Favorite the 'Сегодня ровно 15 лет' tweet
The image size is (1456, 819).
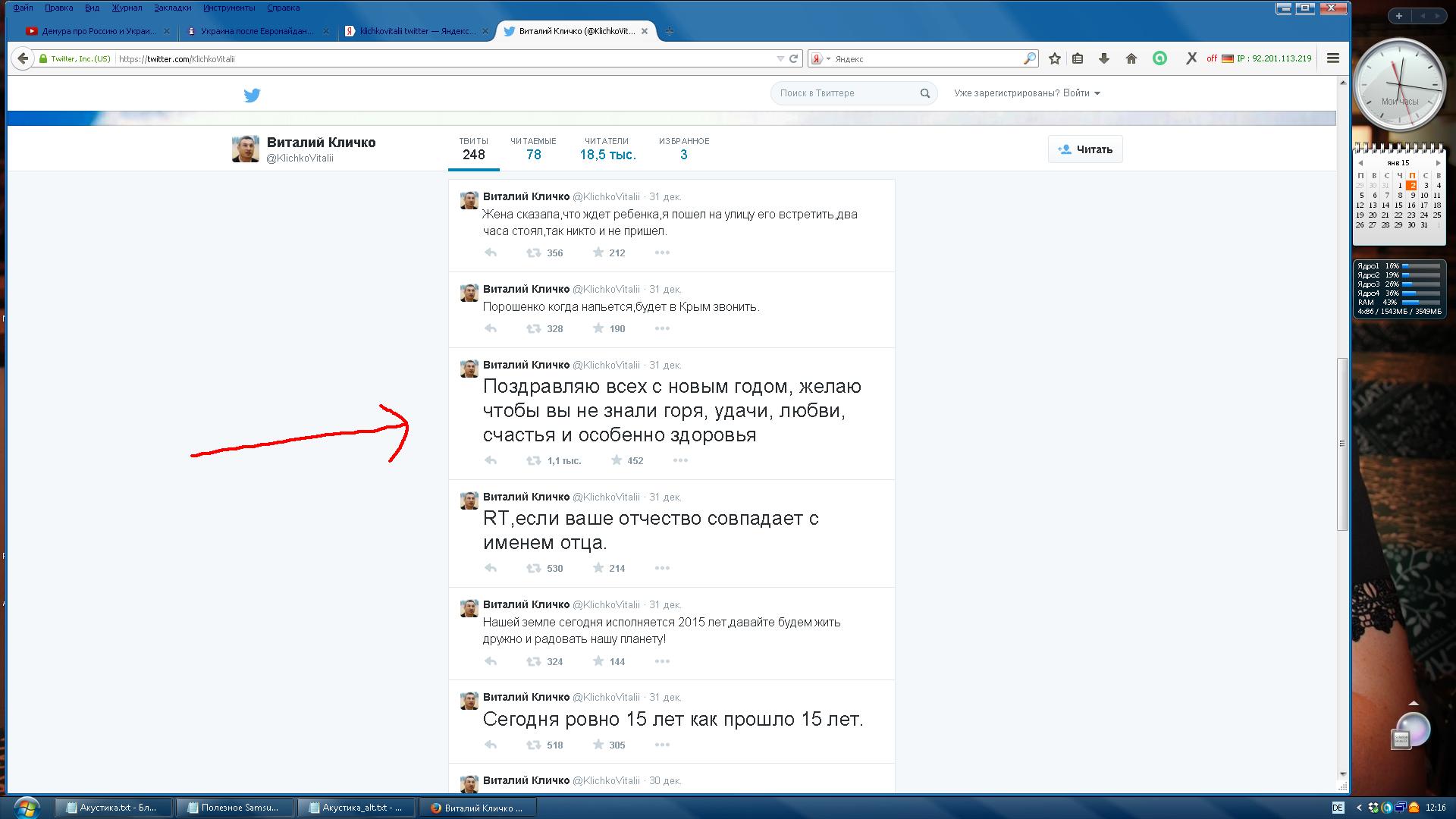point(598,745)
